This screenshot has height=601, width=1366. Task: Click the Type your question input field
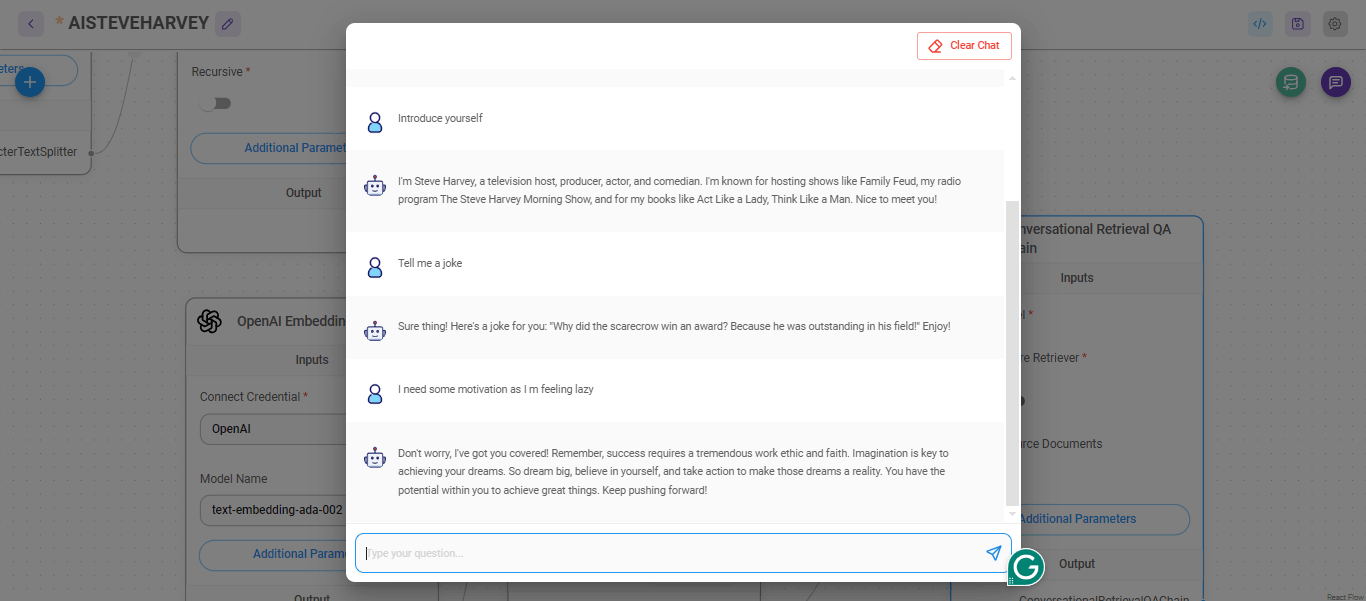(670, 553)
